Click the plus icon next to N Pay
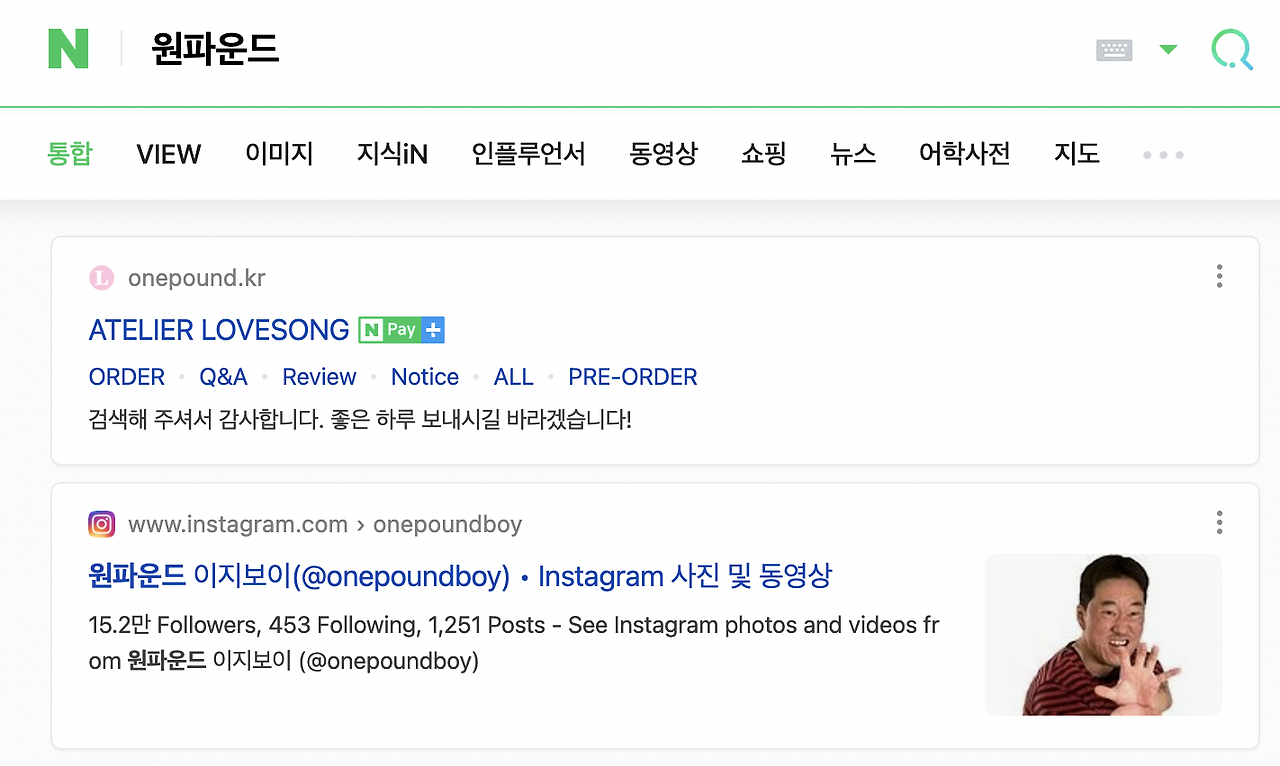This screenshot has width=1280, height=766. click(432, 329)
